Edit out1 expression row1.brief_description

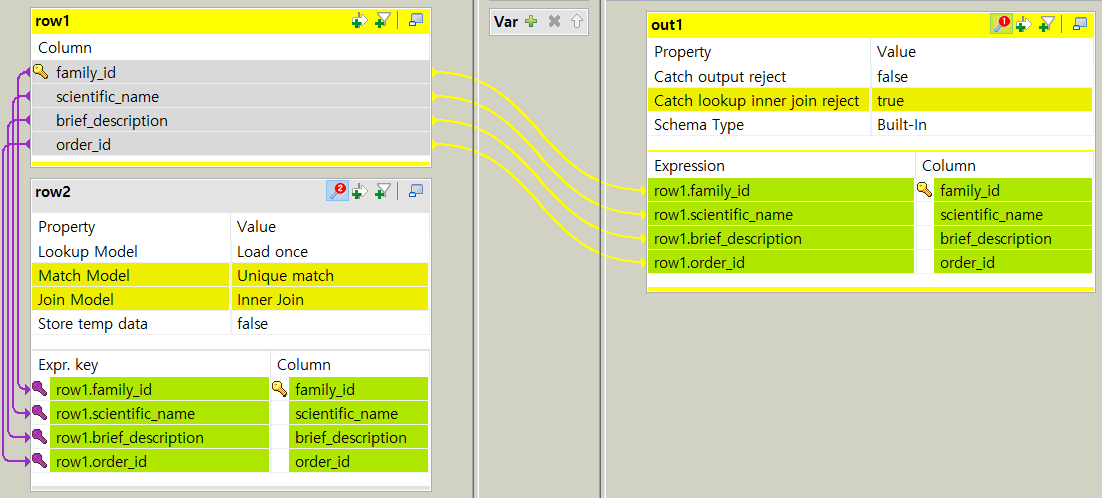pos(781,238)
